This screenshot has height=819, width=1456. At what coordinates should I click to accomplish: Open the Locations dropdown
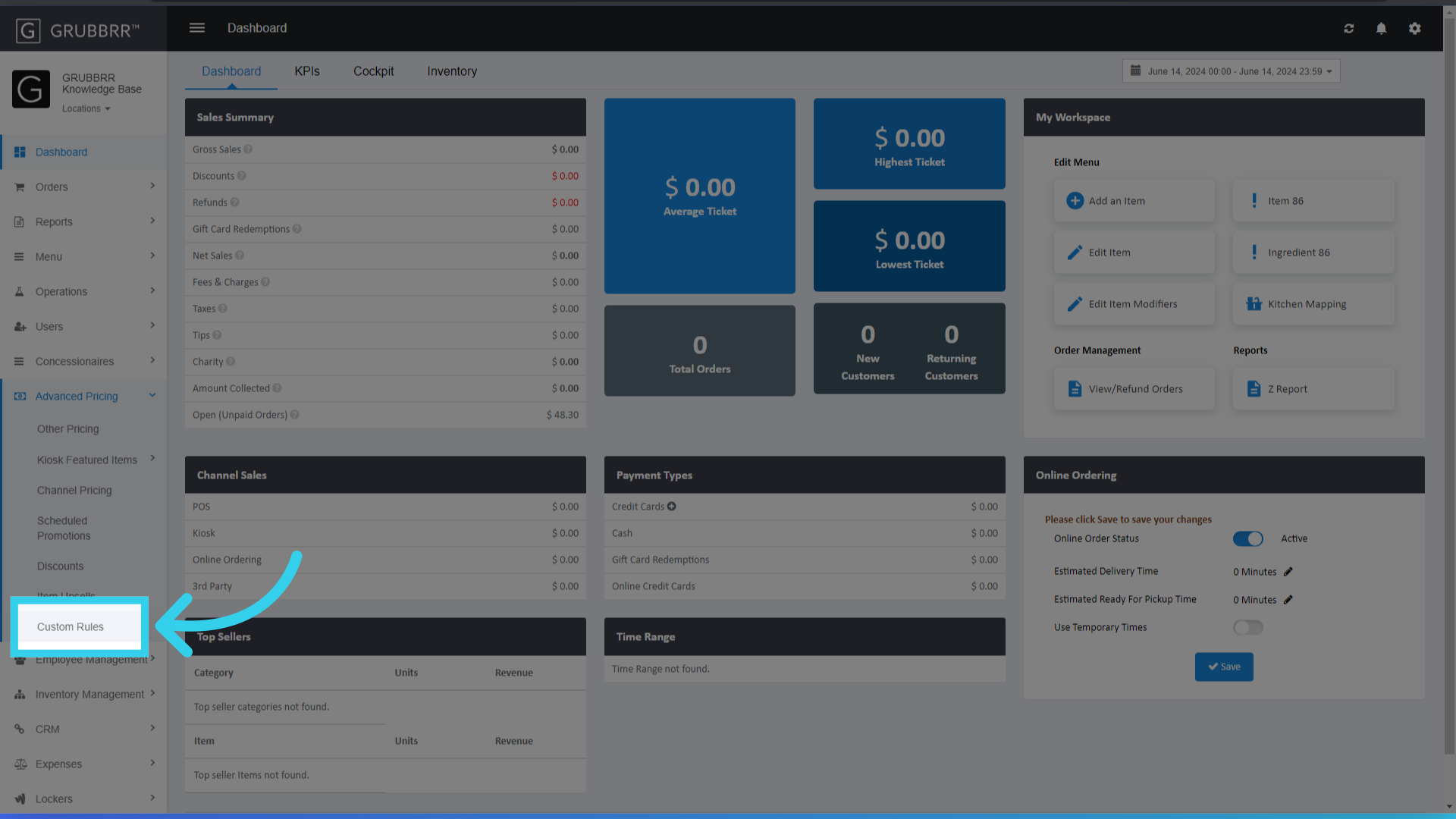(86, 108)
